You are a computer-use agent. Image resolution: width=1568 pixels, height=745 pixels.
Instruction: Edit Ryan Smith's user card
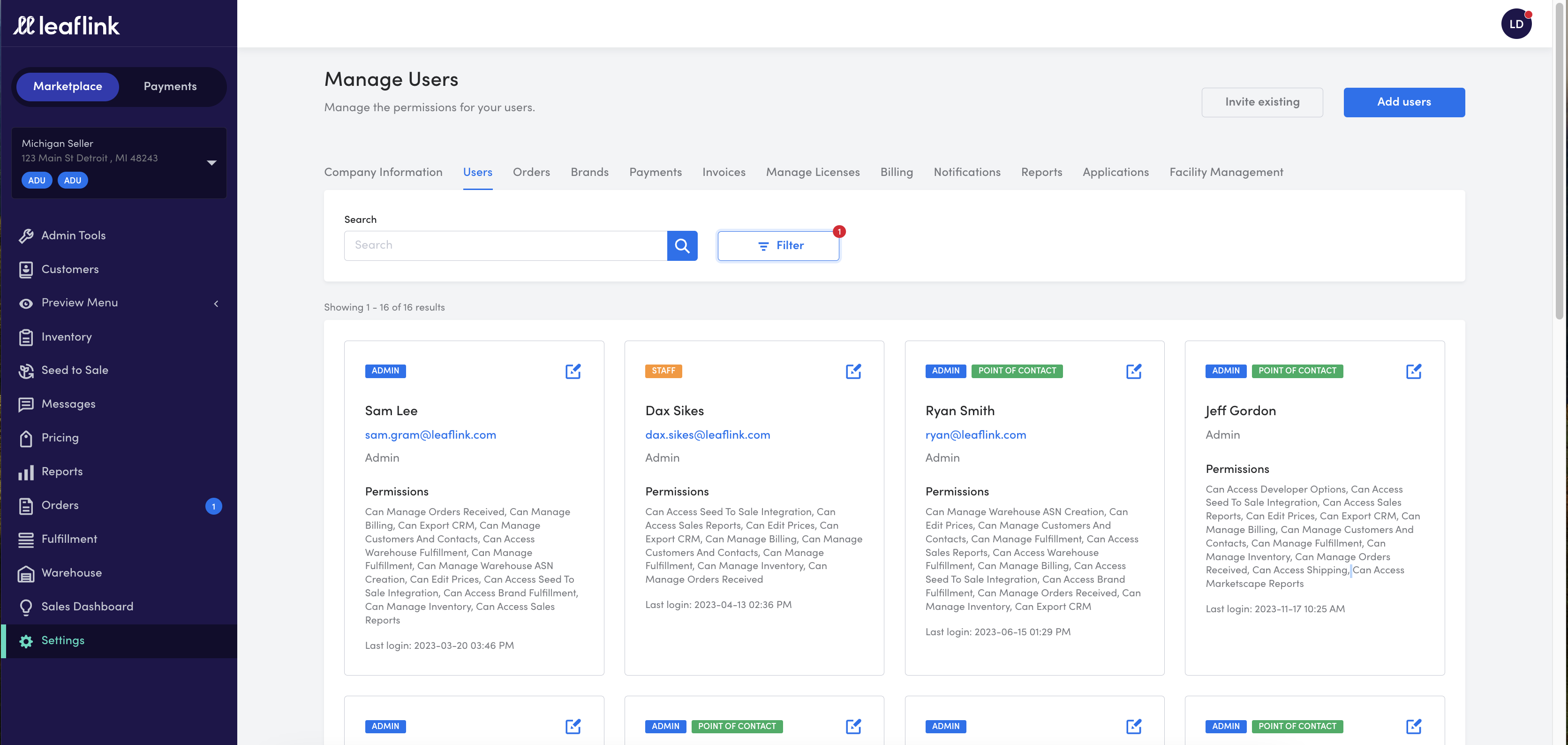pyautogui.click(x=1133, y=371)
